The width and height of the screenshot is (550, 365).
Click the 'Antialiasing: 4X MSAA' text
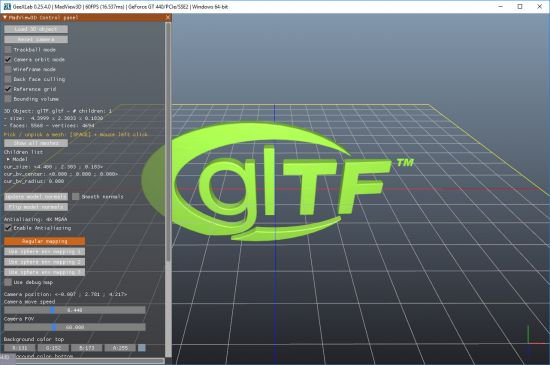[35, 219]
